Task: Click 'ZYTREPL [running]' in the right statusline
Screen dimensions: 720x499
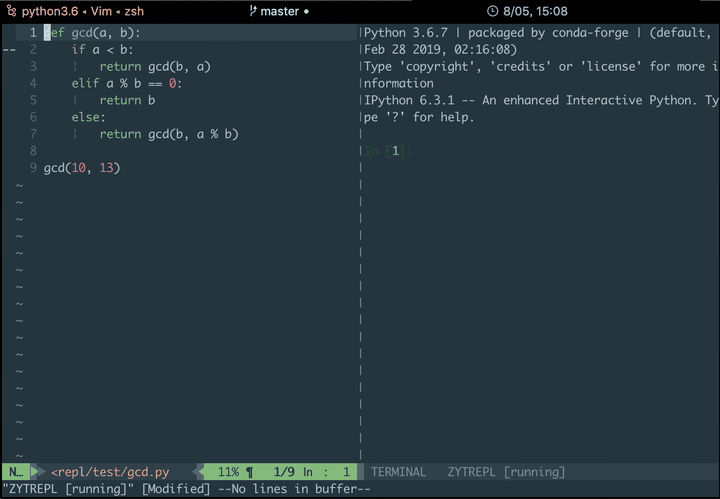Action: pos(506,472)
